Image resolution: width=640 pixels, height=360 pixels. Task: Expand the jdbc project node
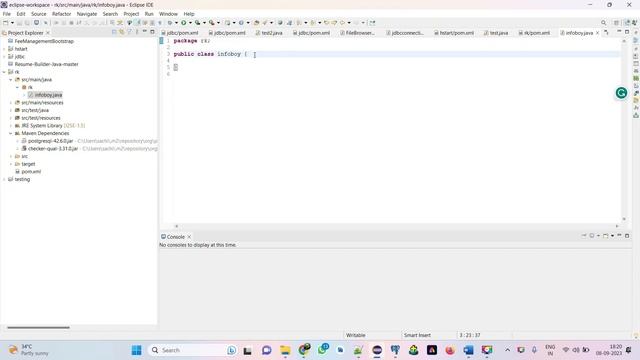[4, 57]
